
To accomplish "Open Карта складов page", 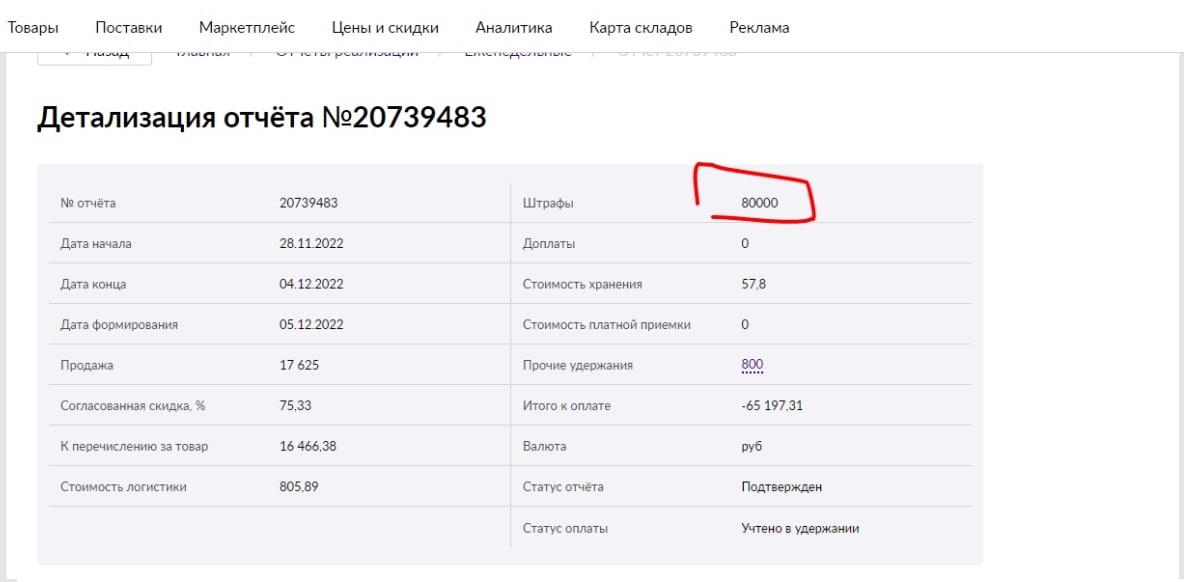I will [640, 28].
